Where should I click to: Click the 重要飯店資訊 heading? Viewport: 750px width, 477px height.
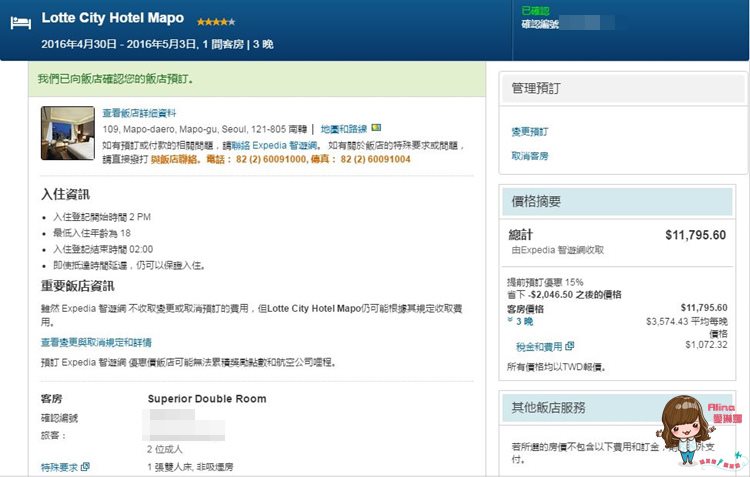point(77,286)
